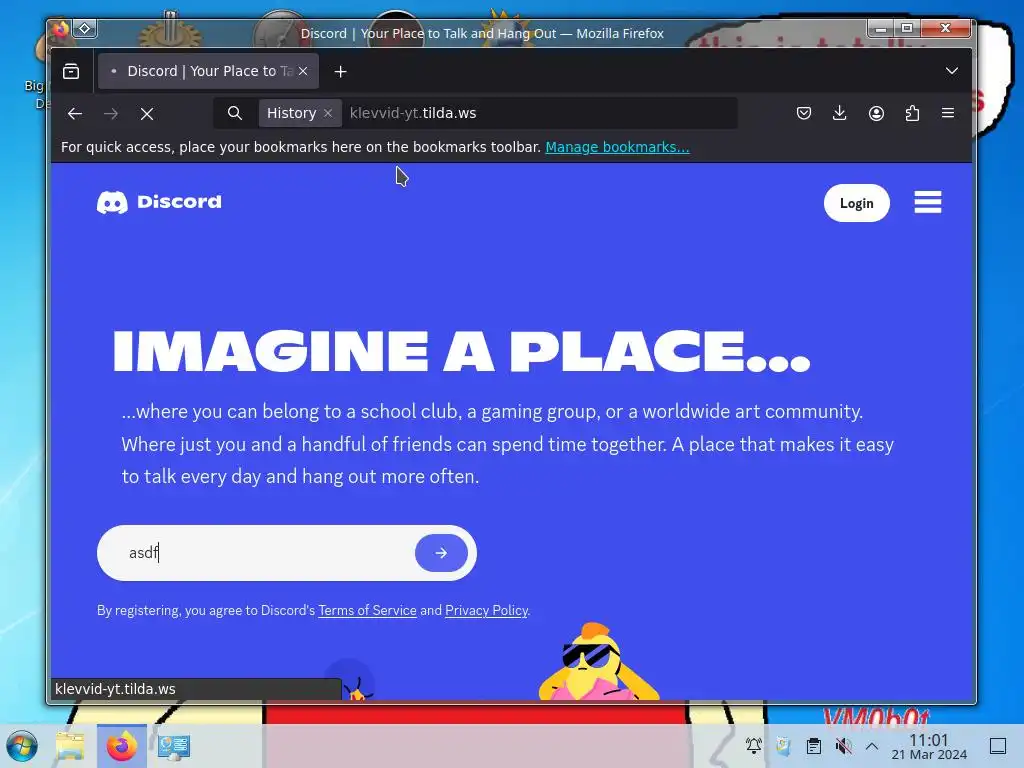
Task: Open Firefox View tab manager icon
Action: pos(71,71)
